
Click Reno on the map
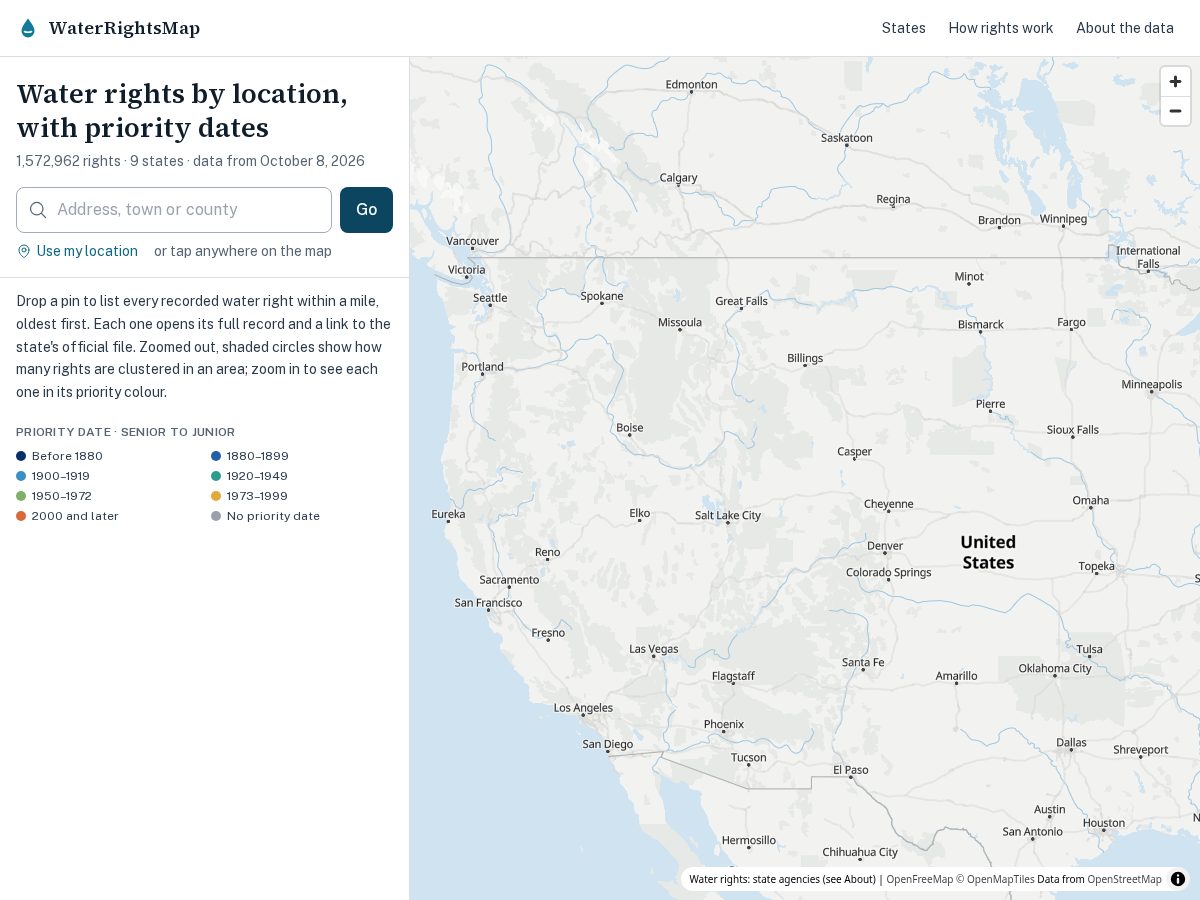tap(547, 552)
